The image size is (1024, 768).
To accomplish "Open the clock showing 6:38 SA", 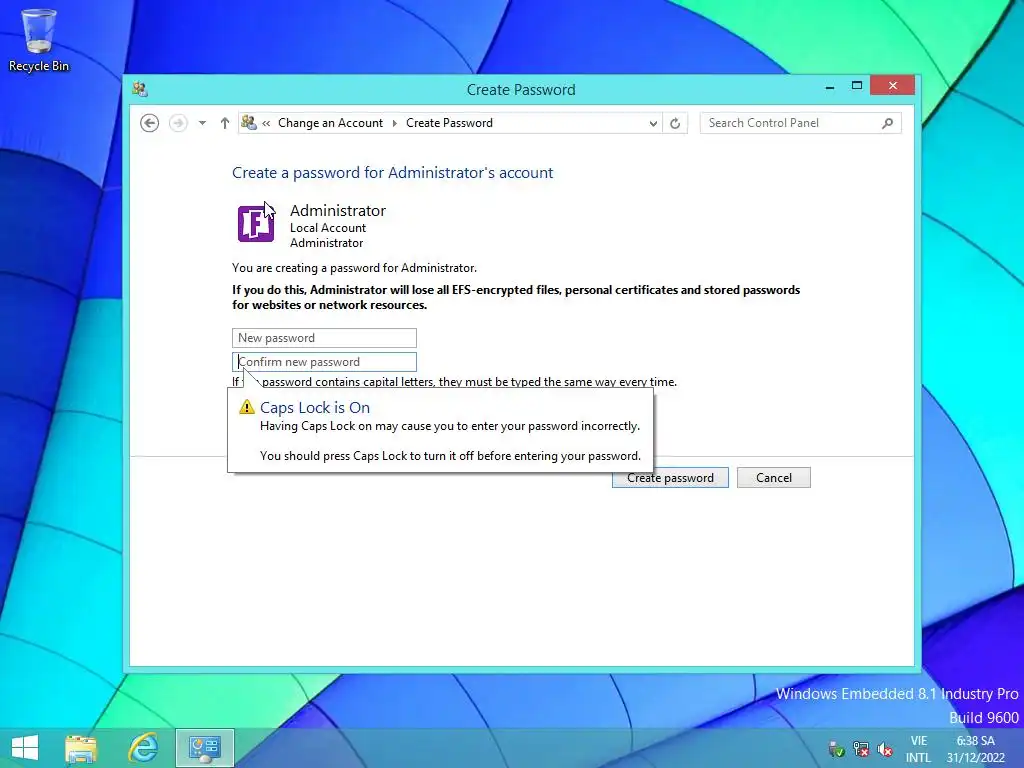I will [976, 749].
